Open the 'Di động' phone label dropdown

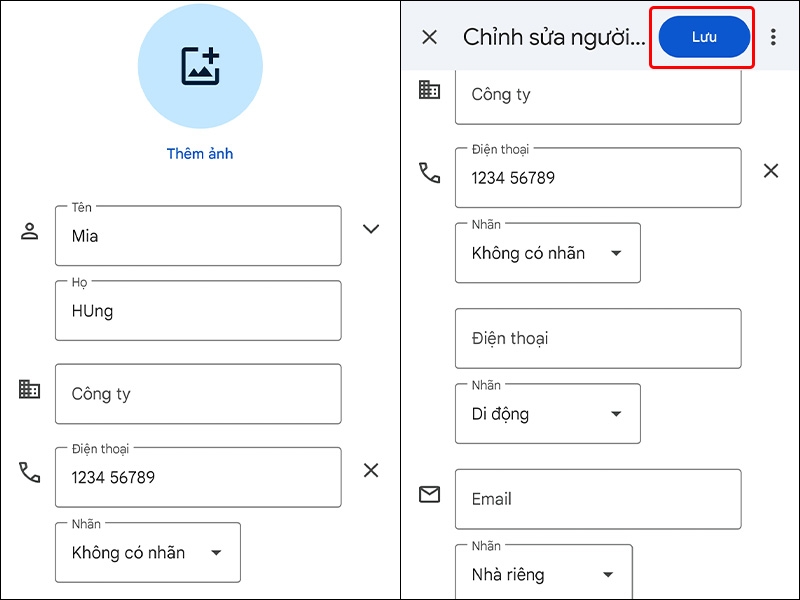(x=547, y=413)
